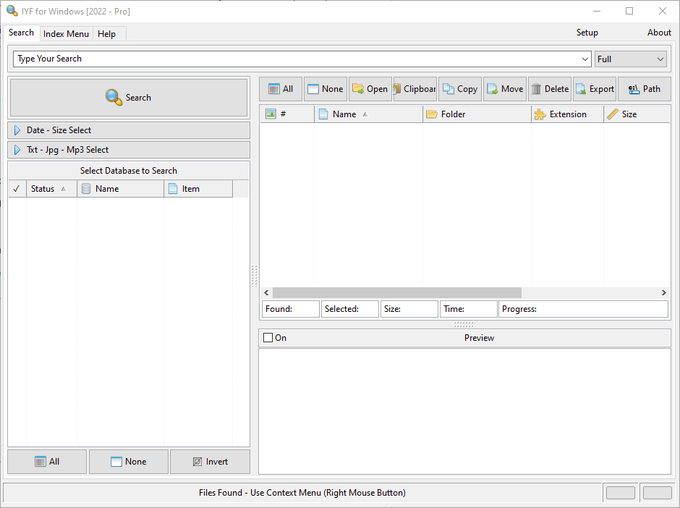680x508 pixels.
Task: Switch to the Index Menu tab
Action: click(66, 34)
